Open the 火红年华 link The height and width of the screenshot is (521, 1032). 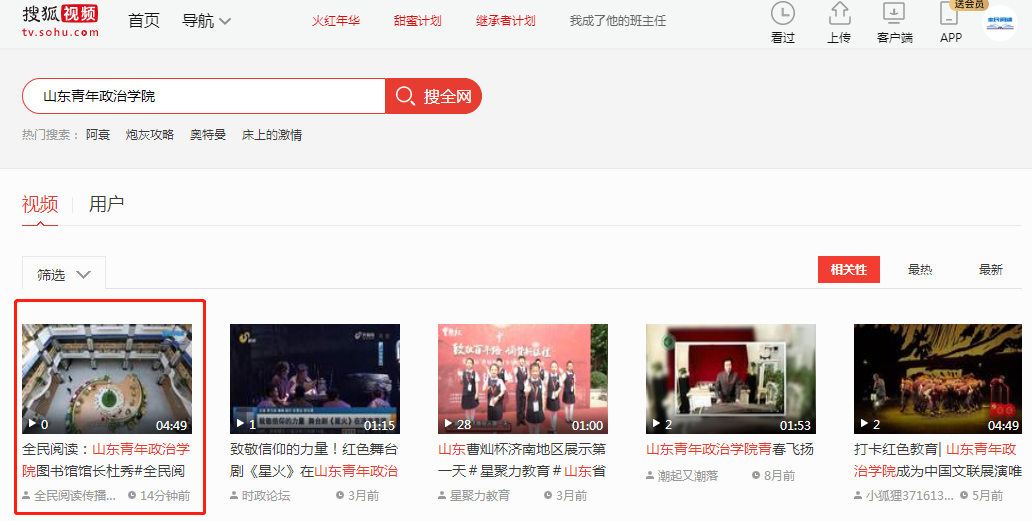(x=335, y=21)
